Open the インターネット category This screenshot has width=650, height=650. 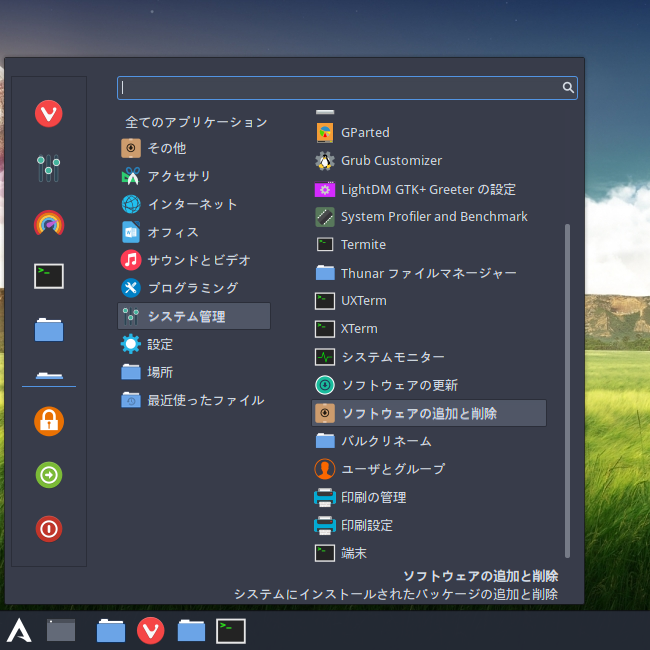194,204
